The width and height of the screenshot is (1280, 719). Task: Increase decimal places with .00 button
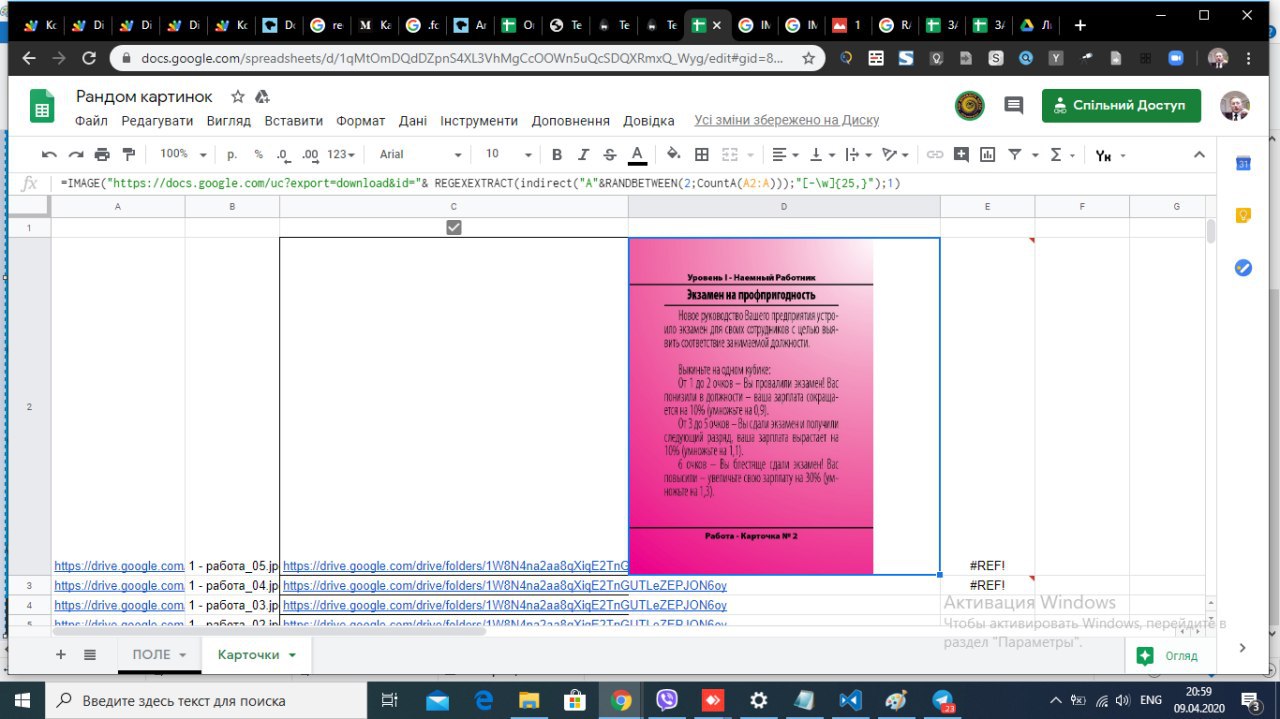pyautogui.click(x=310, y=154)
